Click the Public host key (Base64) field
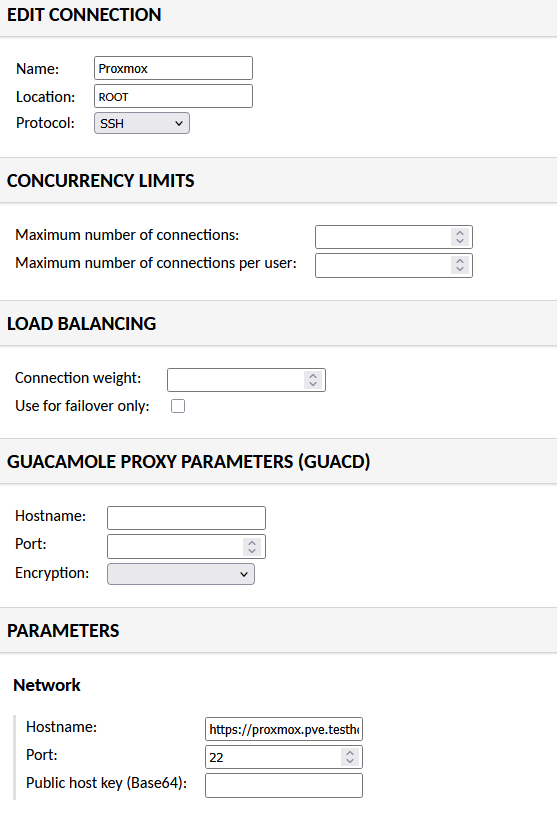Image resolution: width=557 pixels, height=813 pixels. pyautogui.click(x=284, y=786)
